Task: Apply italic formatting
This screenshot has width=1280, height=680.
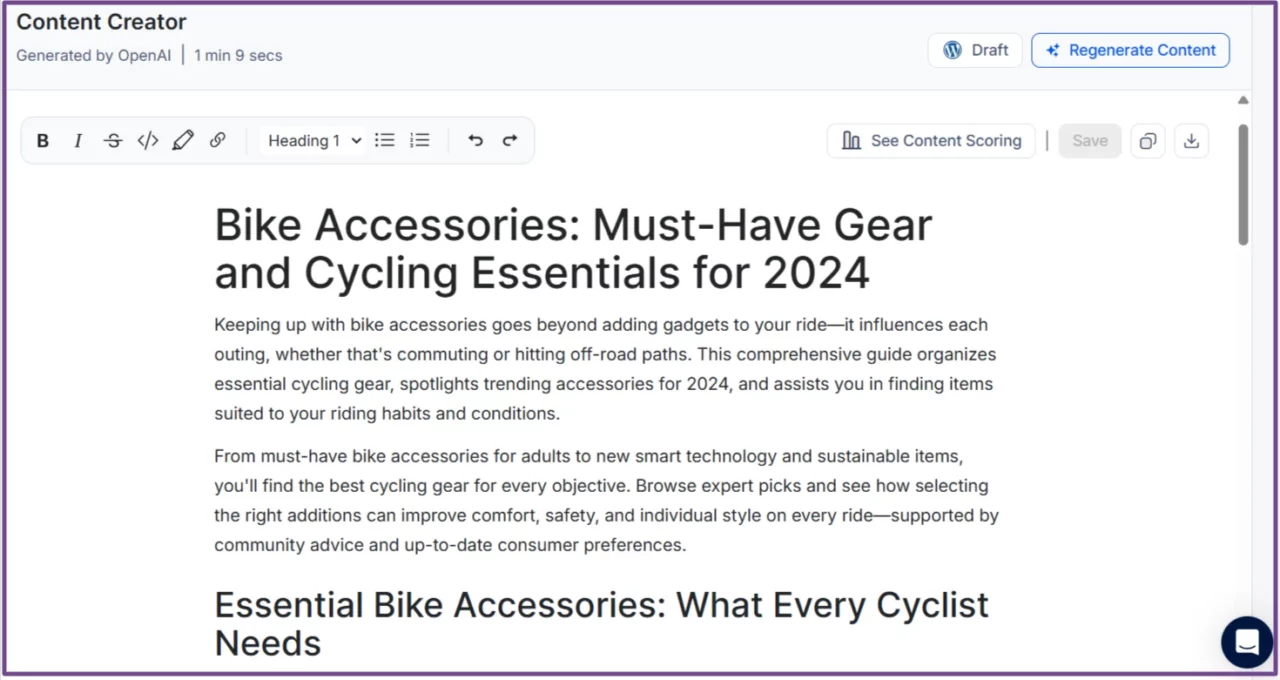Action: pos(77,140)
